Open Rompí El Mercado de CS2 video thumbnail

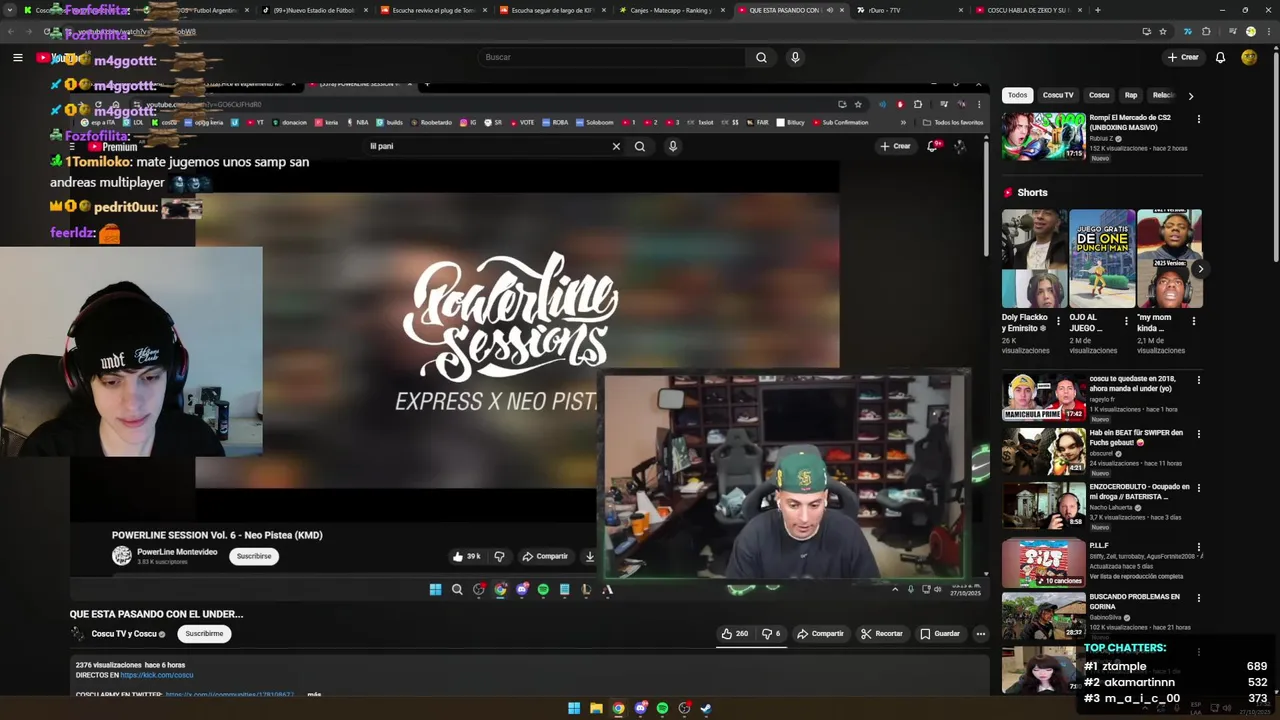(x=1044, y=137)
